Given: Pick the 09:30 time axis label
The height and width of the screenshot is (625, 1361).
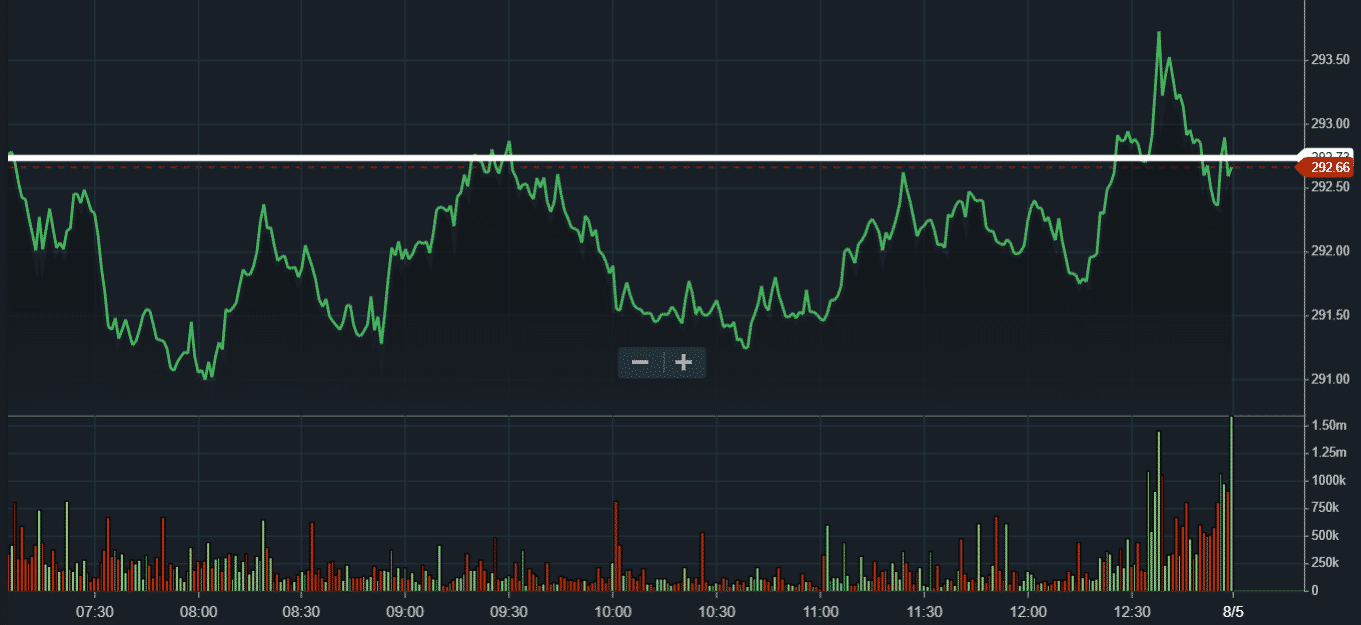Looking at the screenshot, I should point(509,611).
